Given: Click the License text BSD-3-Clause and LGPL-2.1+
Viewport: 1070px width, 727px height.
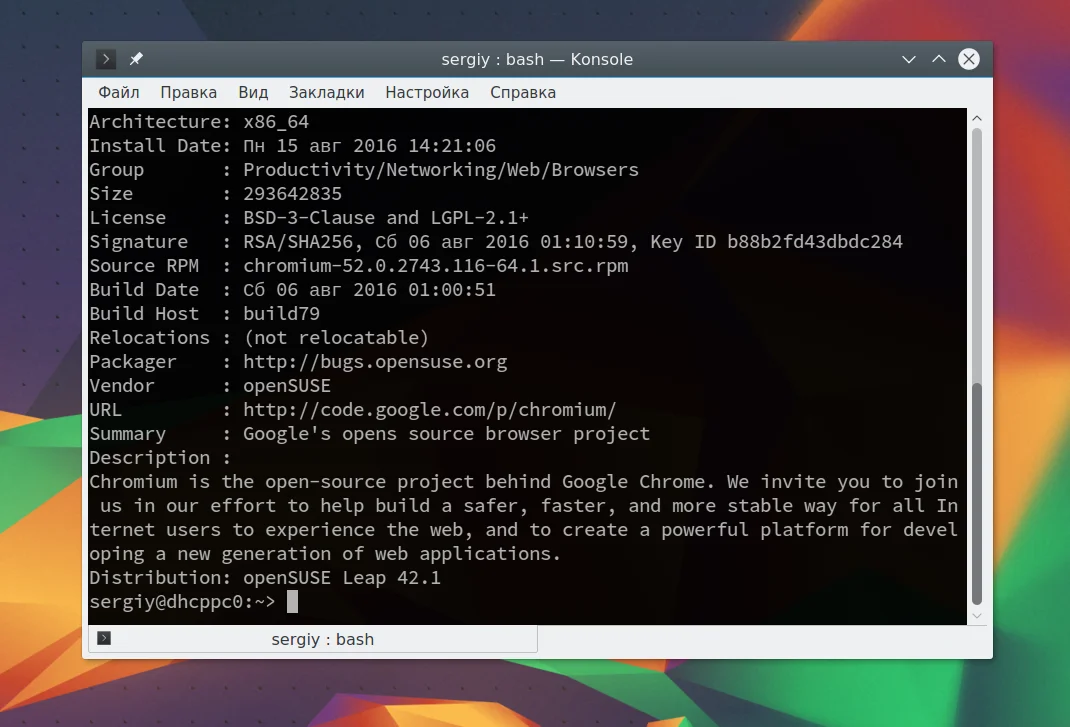Looking at the screenshot, I should pyautogui.click(x=386, y=218).
